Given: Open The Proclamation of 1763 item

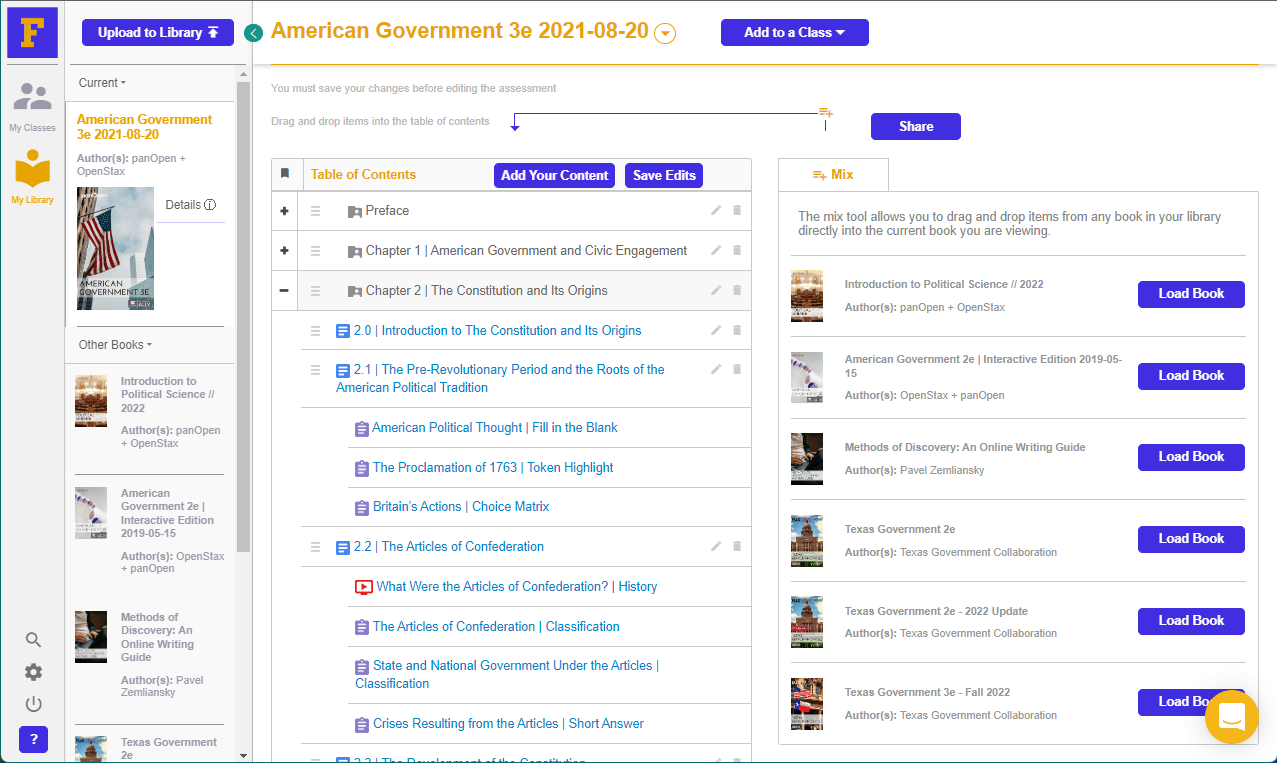Looking at the screenshot, I should (x=493, y=468).
